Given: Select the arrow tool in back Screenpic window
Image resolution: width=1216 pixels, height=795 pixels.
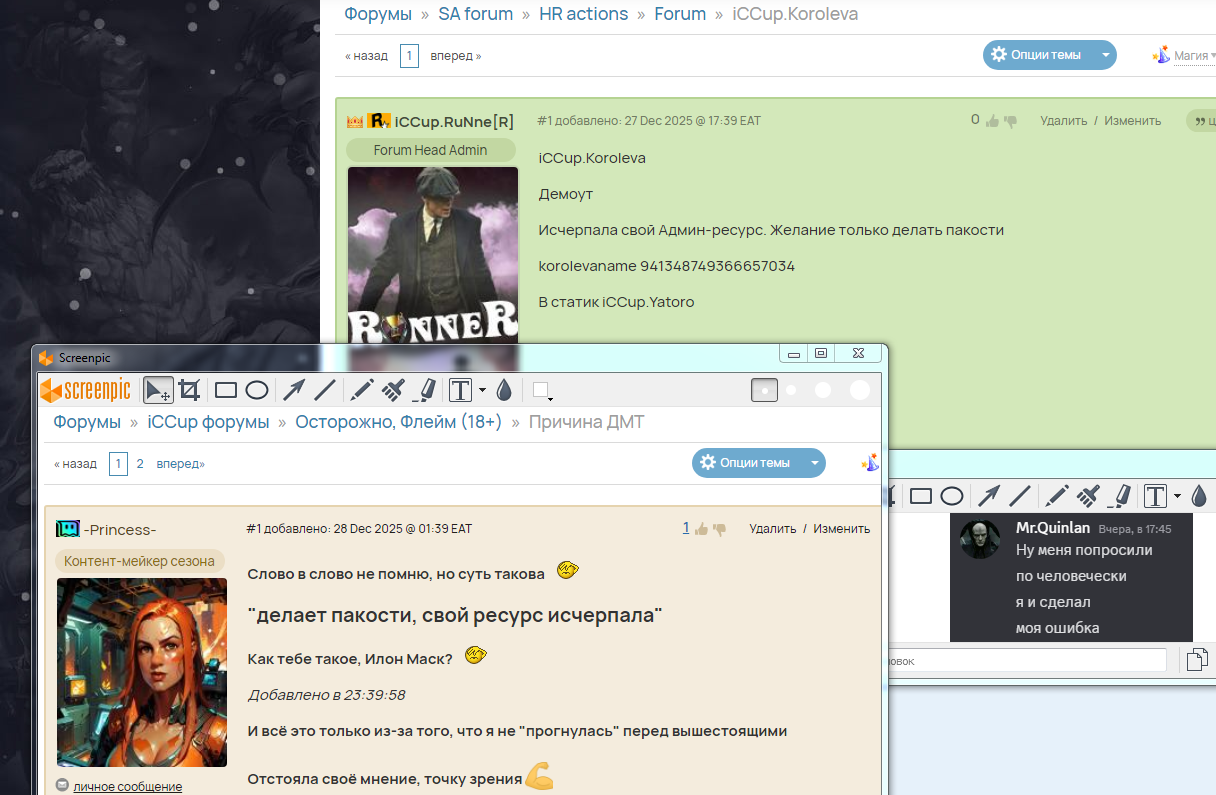Looking at the screenshot, I should 988,495.
